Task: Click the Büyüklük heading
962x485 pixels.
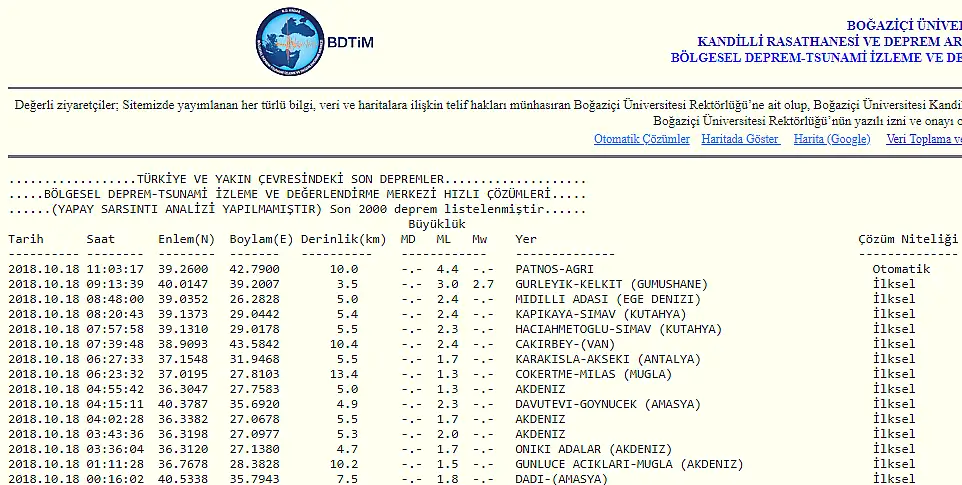Action: pos(437,224)
